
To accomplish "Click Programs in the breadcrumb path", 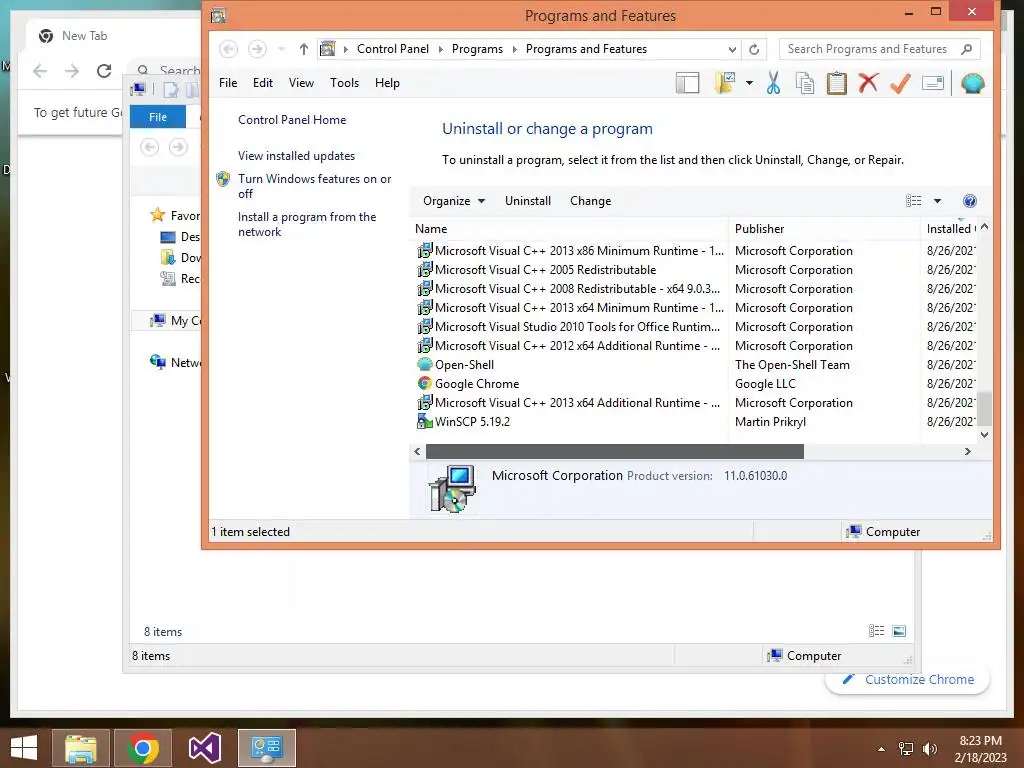I will click(477, 49).
